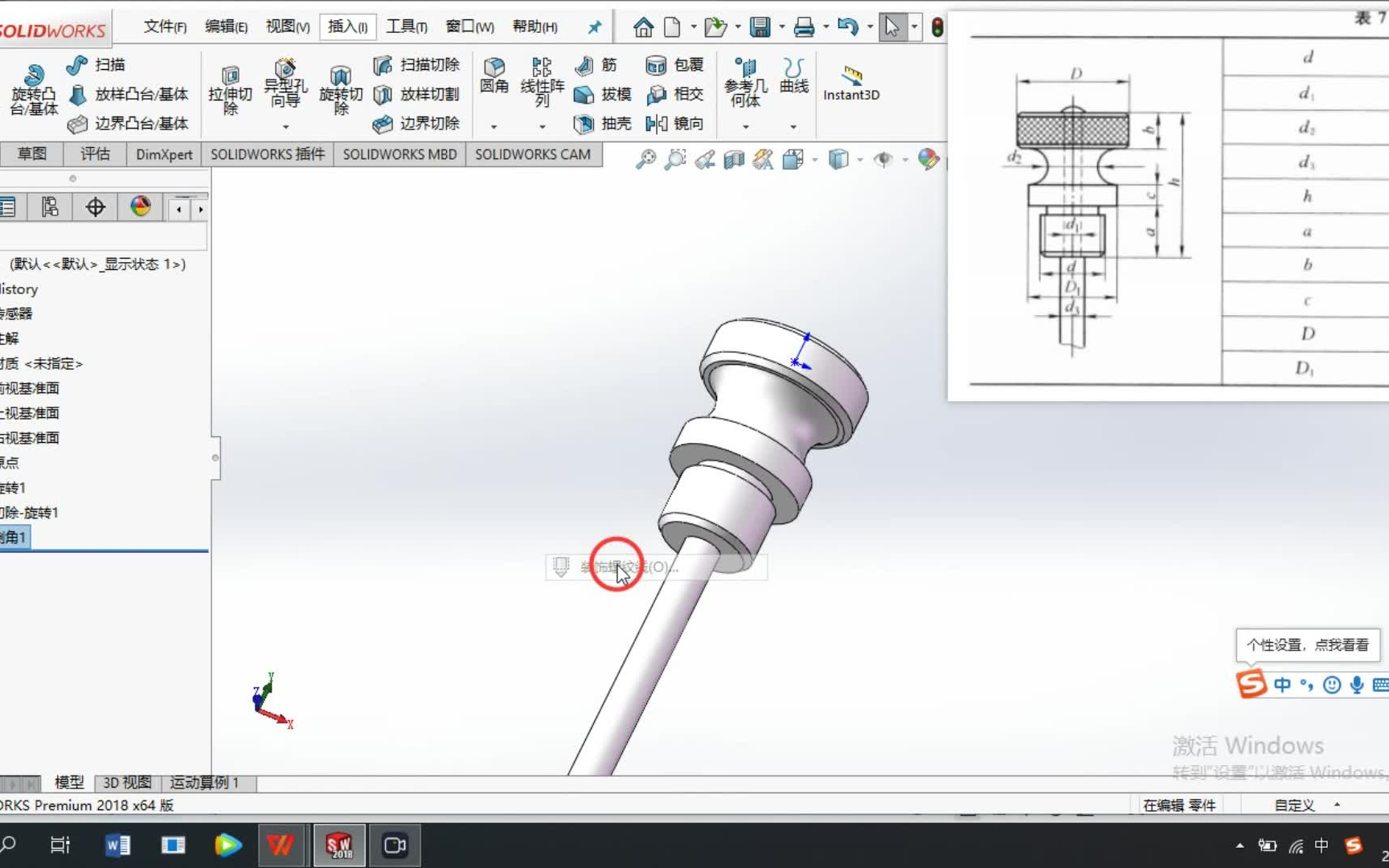Open the 异型孔向导 tool
Screen dimensions: 1389x868
click(x=285, y=84)
